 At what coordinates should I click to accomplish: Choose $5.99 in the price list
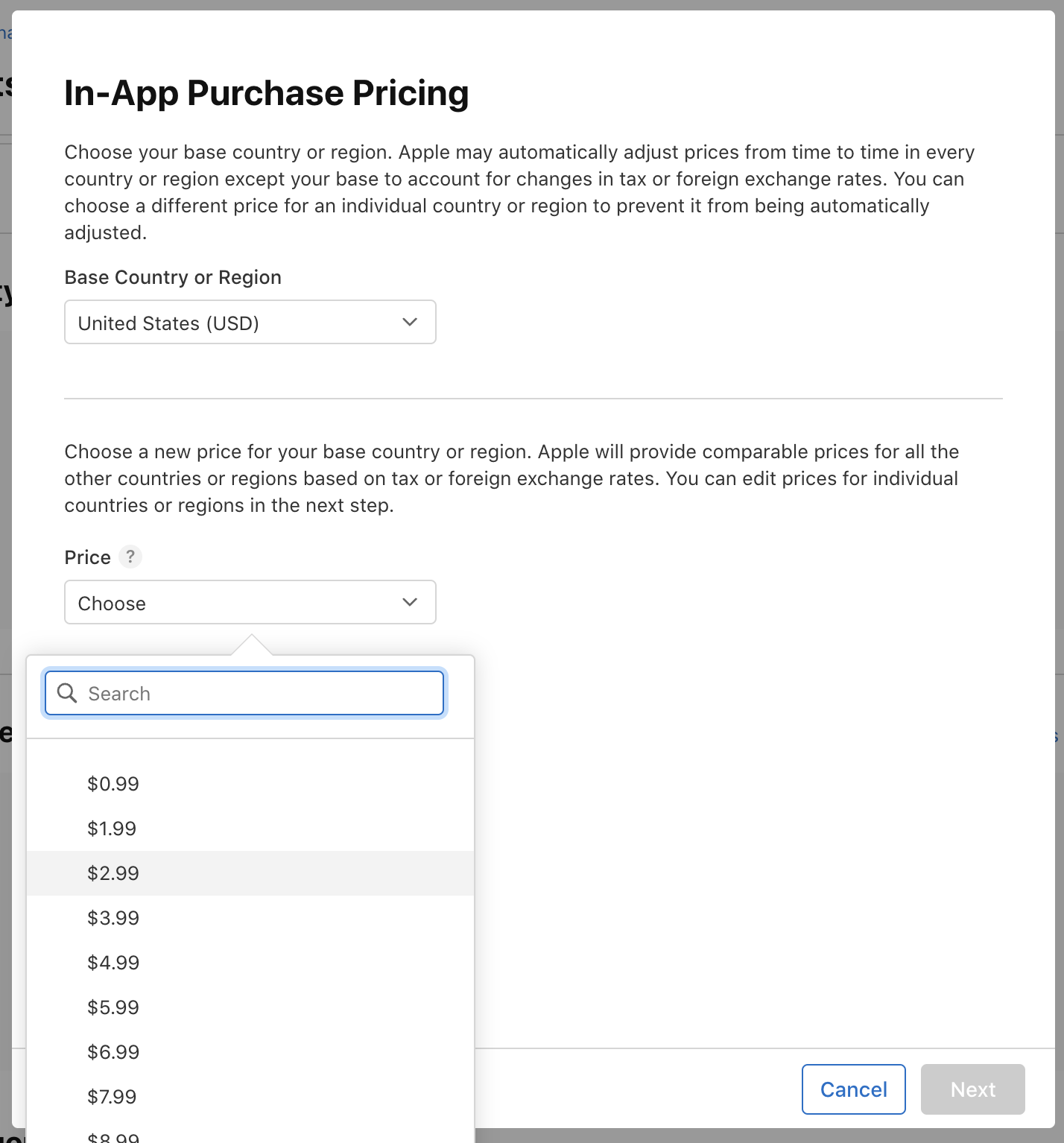(113, 1007)
